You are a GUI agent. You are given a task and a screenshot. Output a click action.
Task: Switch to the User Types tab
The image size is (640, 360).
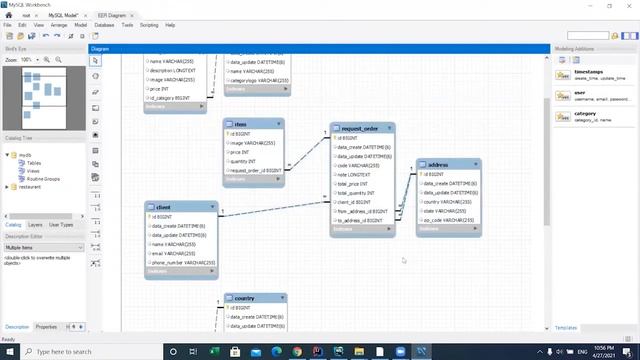pyautogui.click(x=61, y=225)
